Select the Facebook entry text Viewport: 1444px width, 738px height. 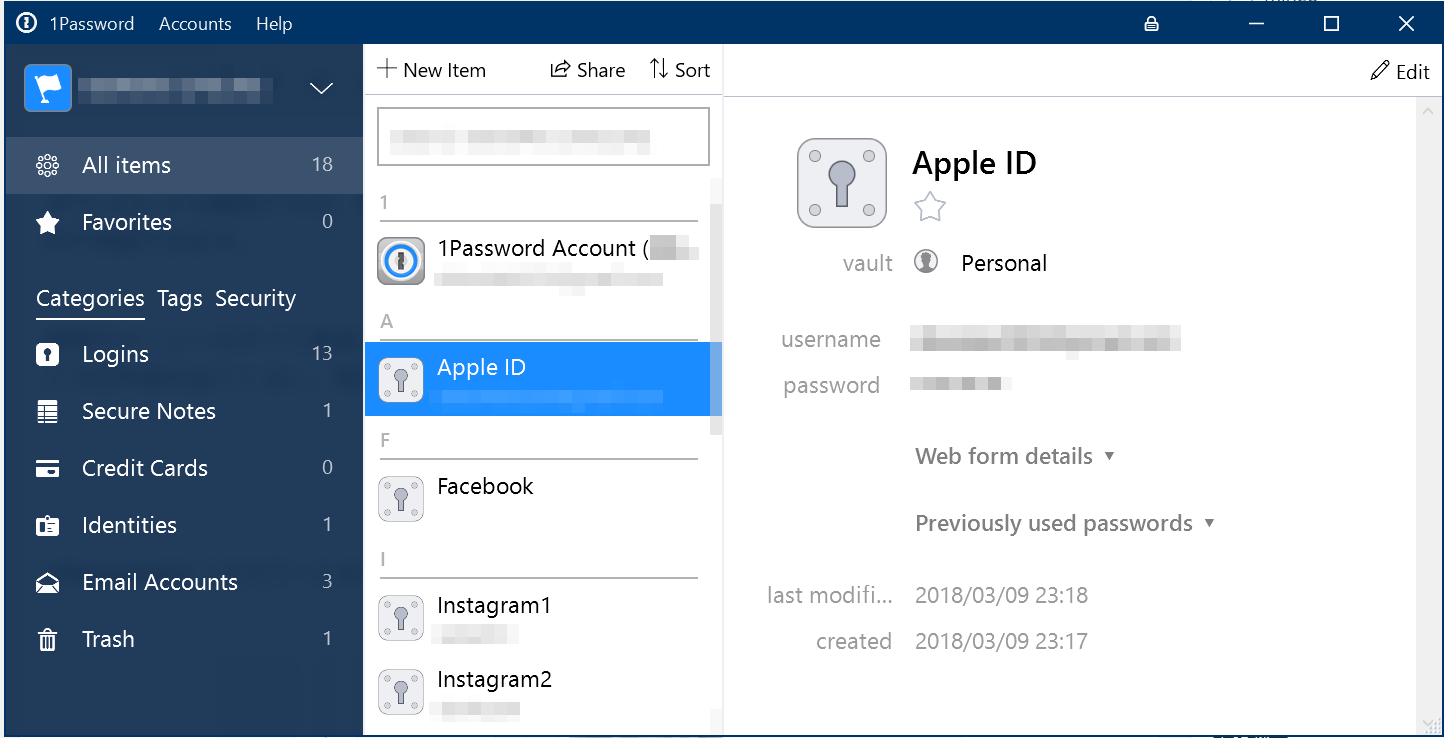[x=485, y=486]
